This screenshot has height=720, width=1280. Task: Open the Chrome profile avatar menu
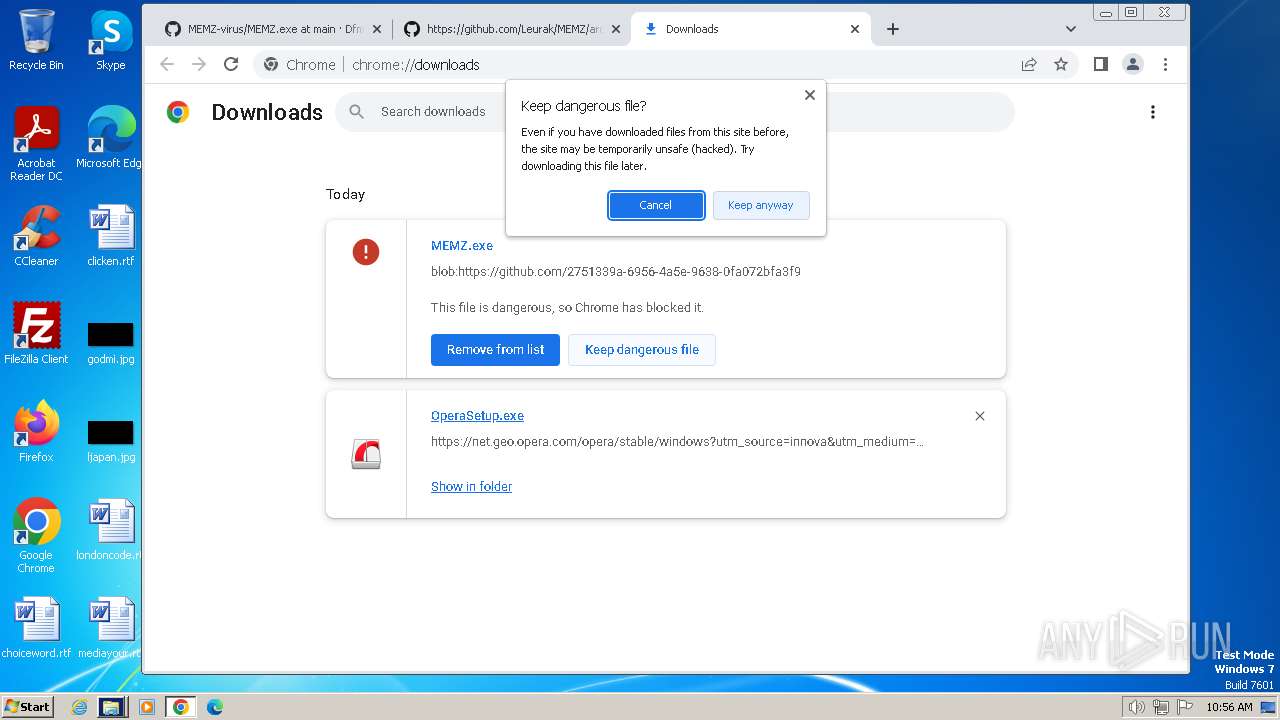[x=1133, y=64]
